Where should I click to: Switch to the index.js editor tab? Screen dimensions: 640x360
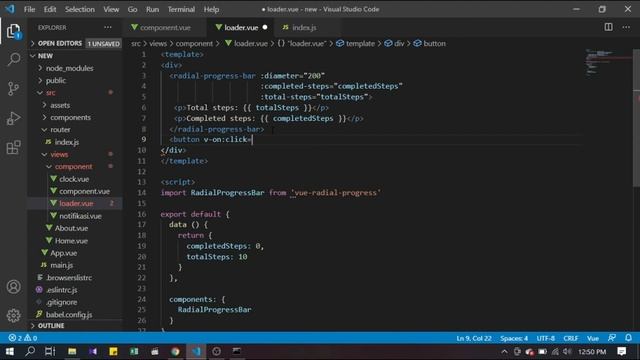[x=304, y=27]
